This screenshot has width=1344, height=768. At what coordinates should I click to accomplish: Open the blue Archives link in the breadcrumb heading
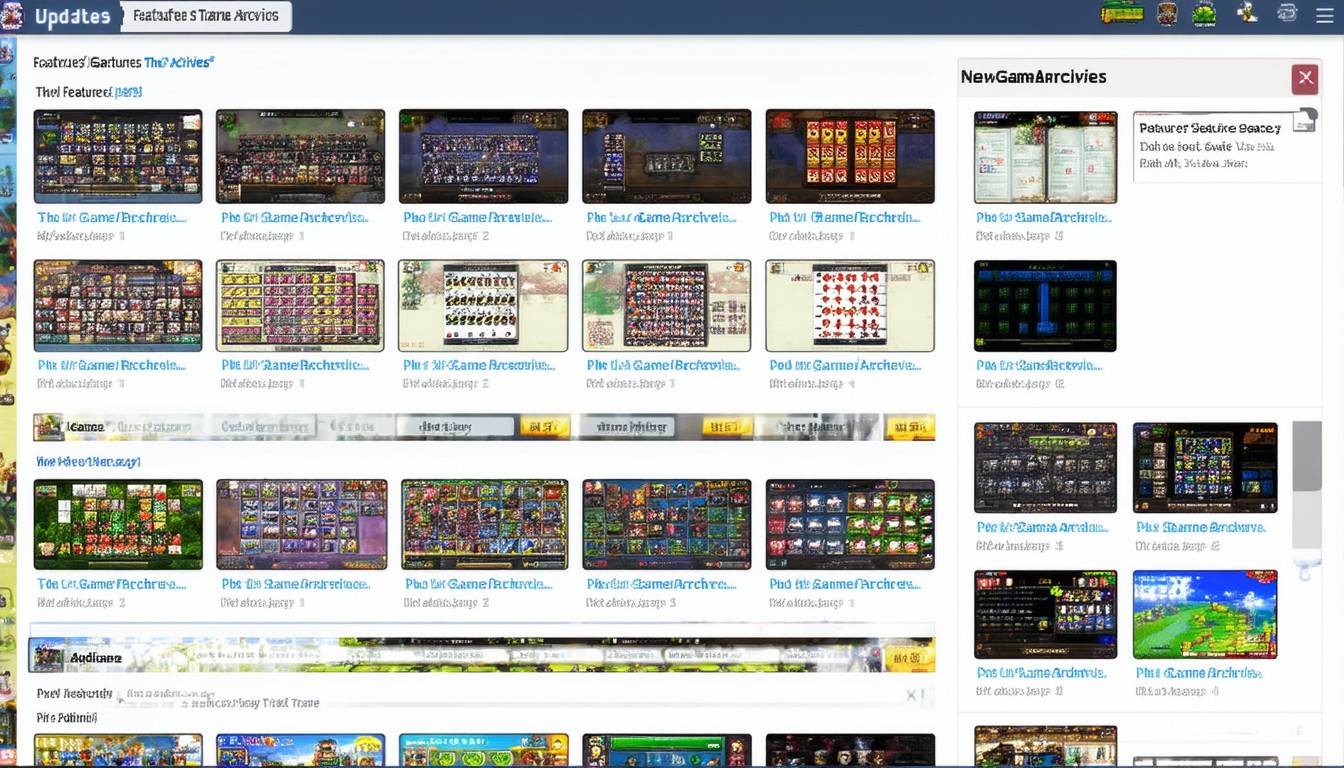click(179, 62)
